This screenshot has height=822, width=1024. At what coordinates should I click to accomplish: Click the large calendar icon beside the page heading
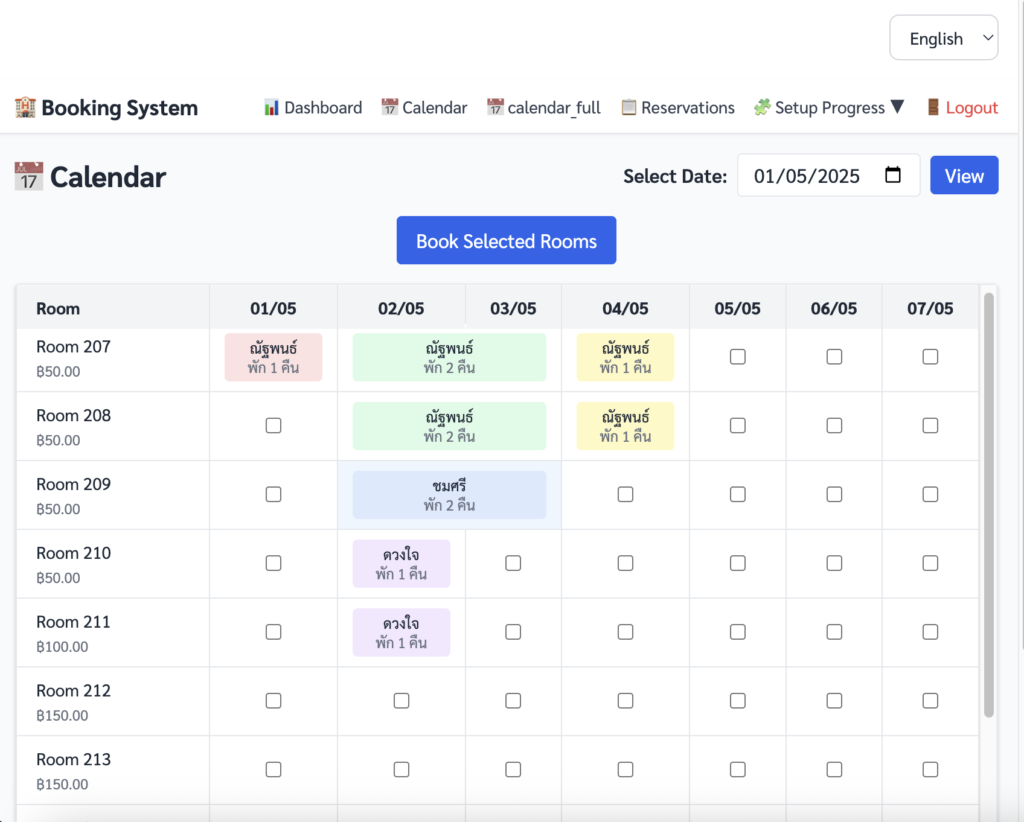pos(29,177)
